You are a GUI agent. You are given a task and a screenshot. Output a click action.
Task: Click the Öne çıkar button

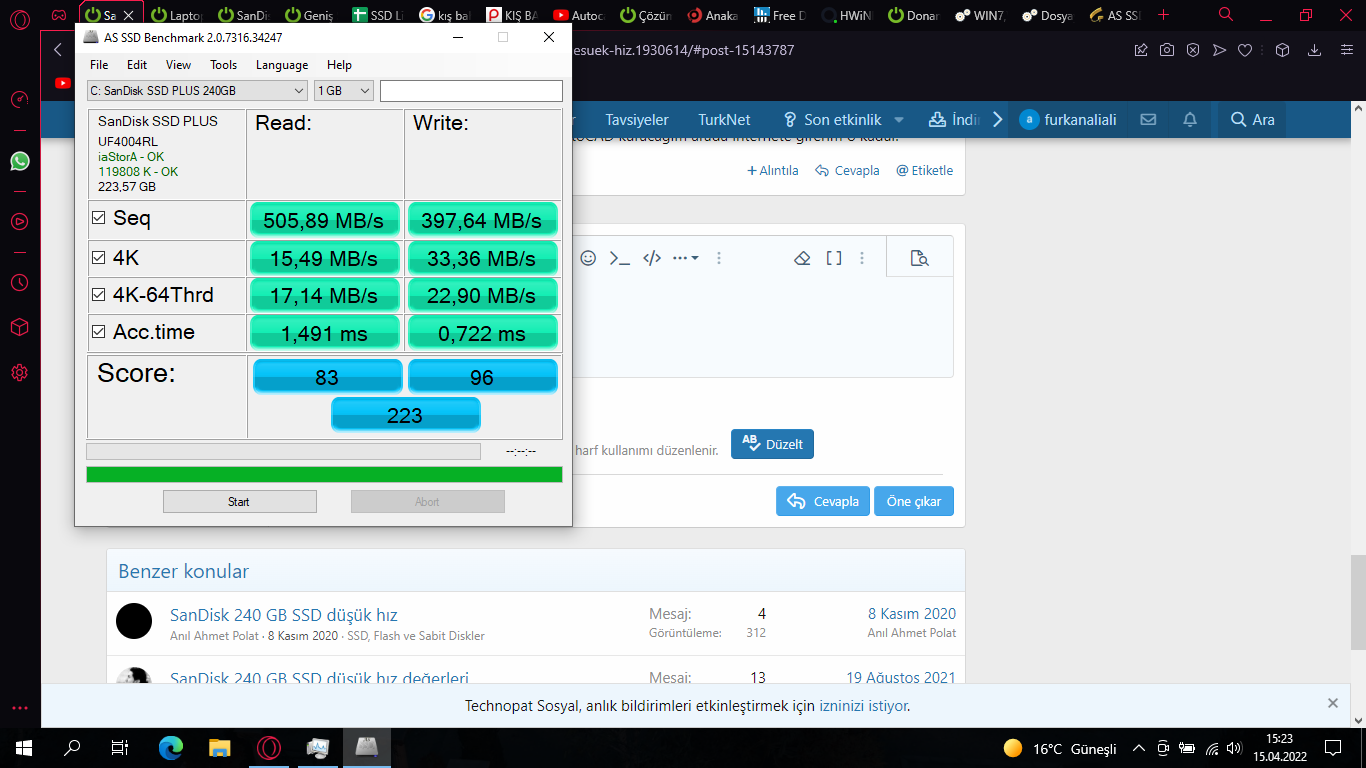pyautogui.click(x=914, y=501)
